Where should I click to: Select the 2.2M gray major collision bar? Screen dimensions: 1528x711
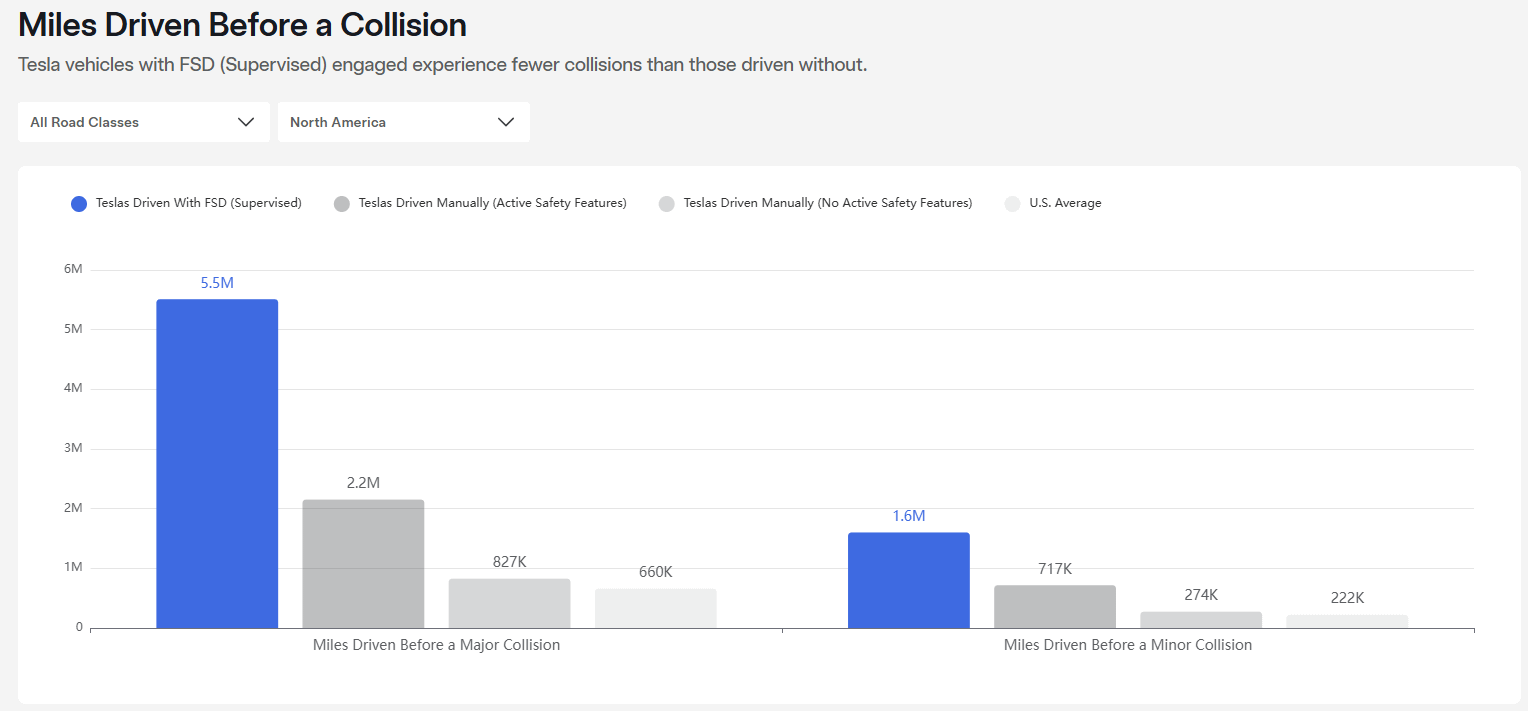point(364,564)
